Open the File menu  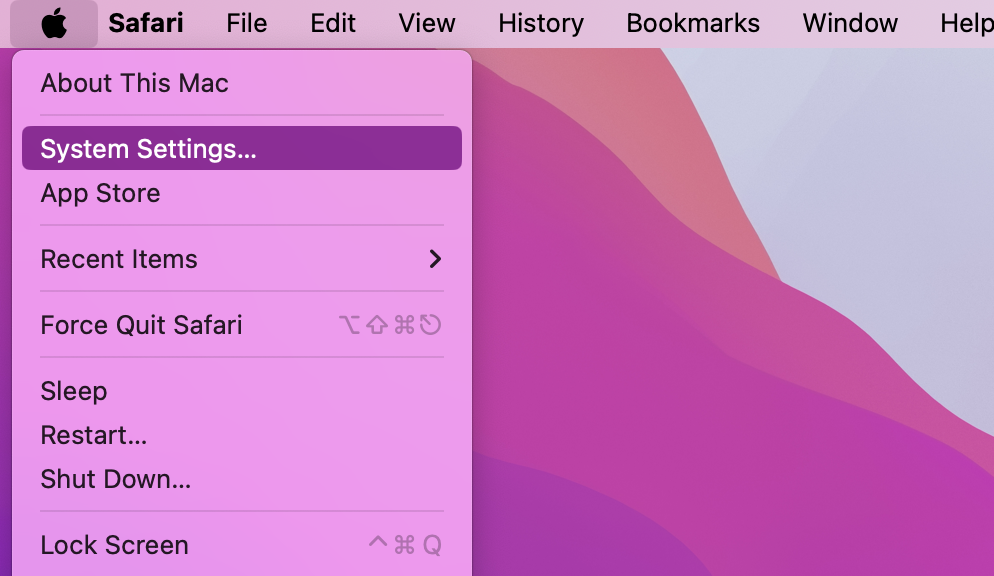247,23
